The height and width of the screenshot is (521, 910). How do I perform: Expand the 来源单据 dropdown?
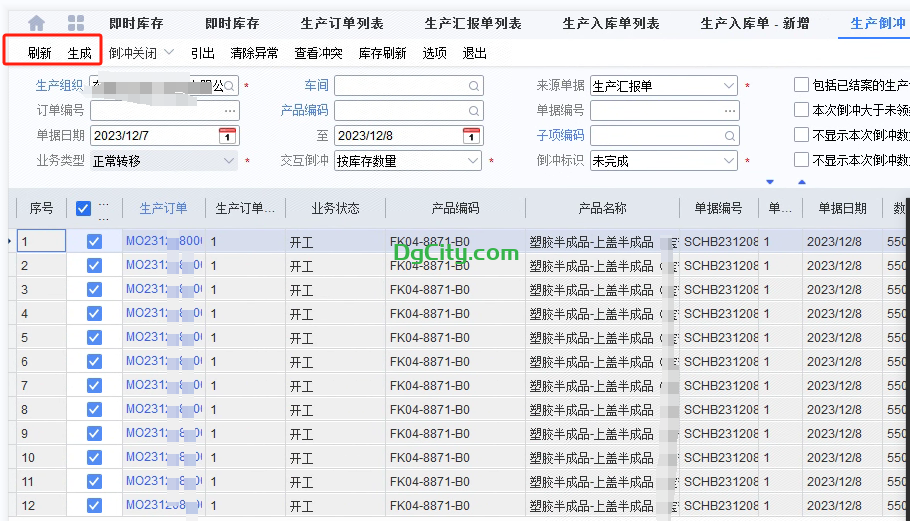(x=728, y=86)
